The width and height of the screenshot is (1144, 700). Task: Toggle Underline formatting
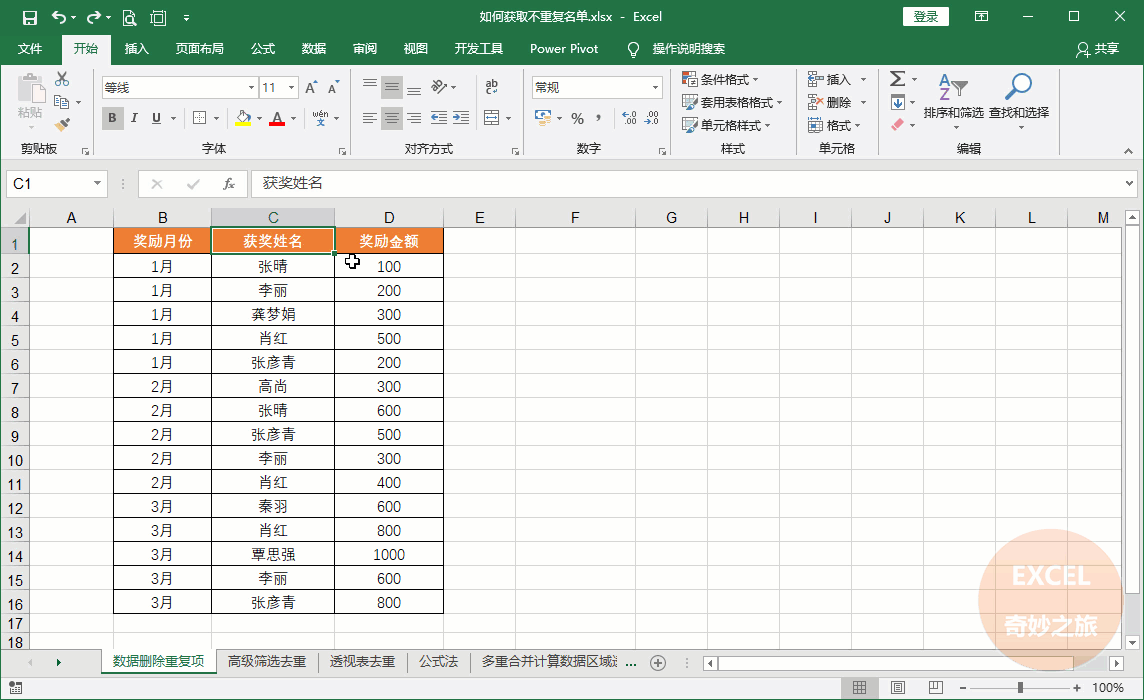(156, 118)
